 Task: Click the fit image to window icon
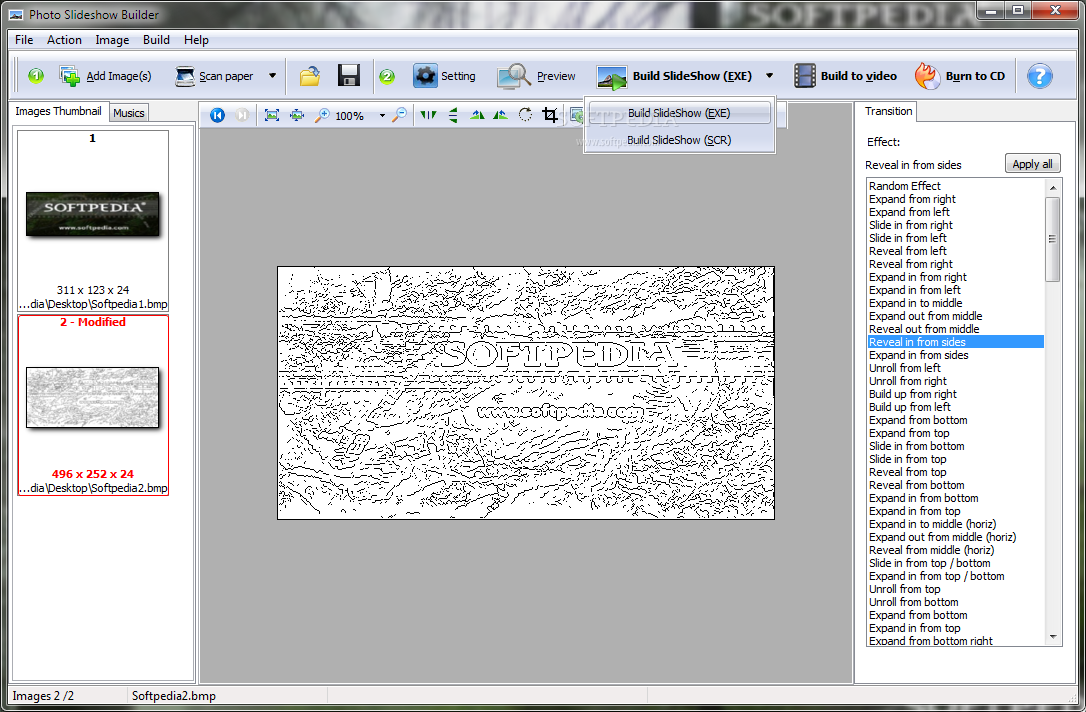click(x=272, y=115)
